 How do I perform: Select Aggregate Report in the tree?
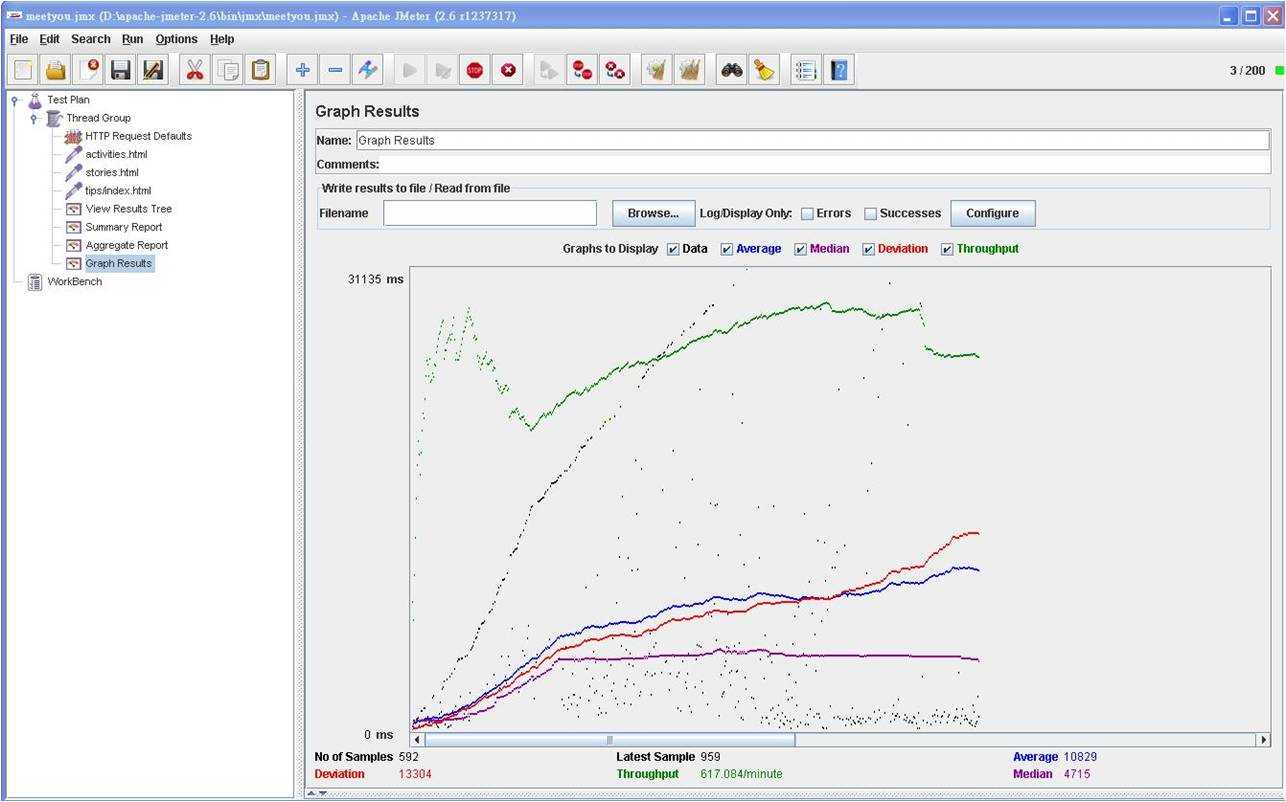[x=126, y=245]
